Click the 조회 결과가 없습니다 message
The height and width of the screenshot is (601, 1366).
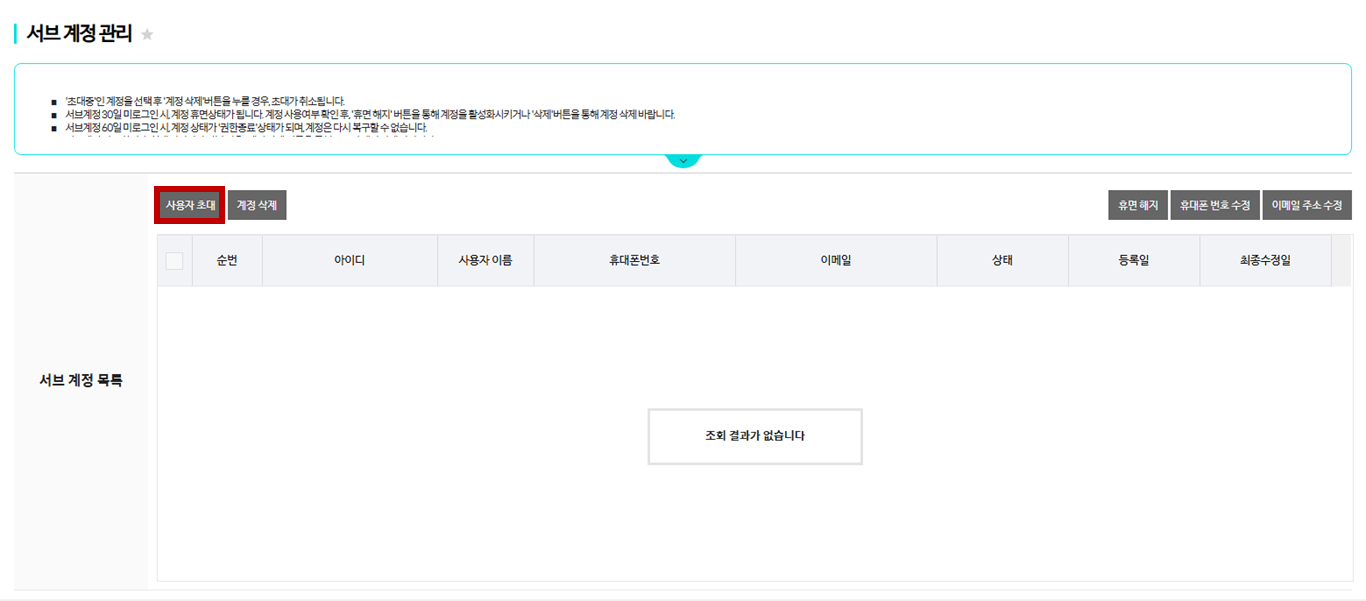tap(755, 436)
